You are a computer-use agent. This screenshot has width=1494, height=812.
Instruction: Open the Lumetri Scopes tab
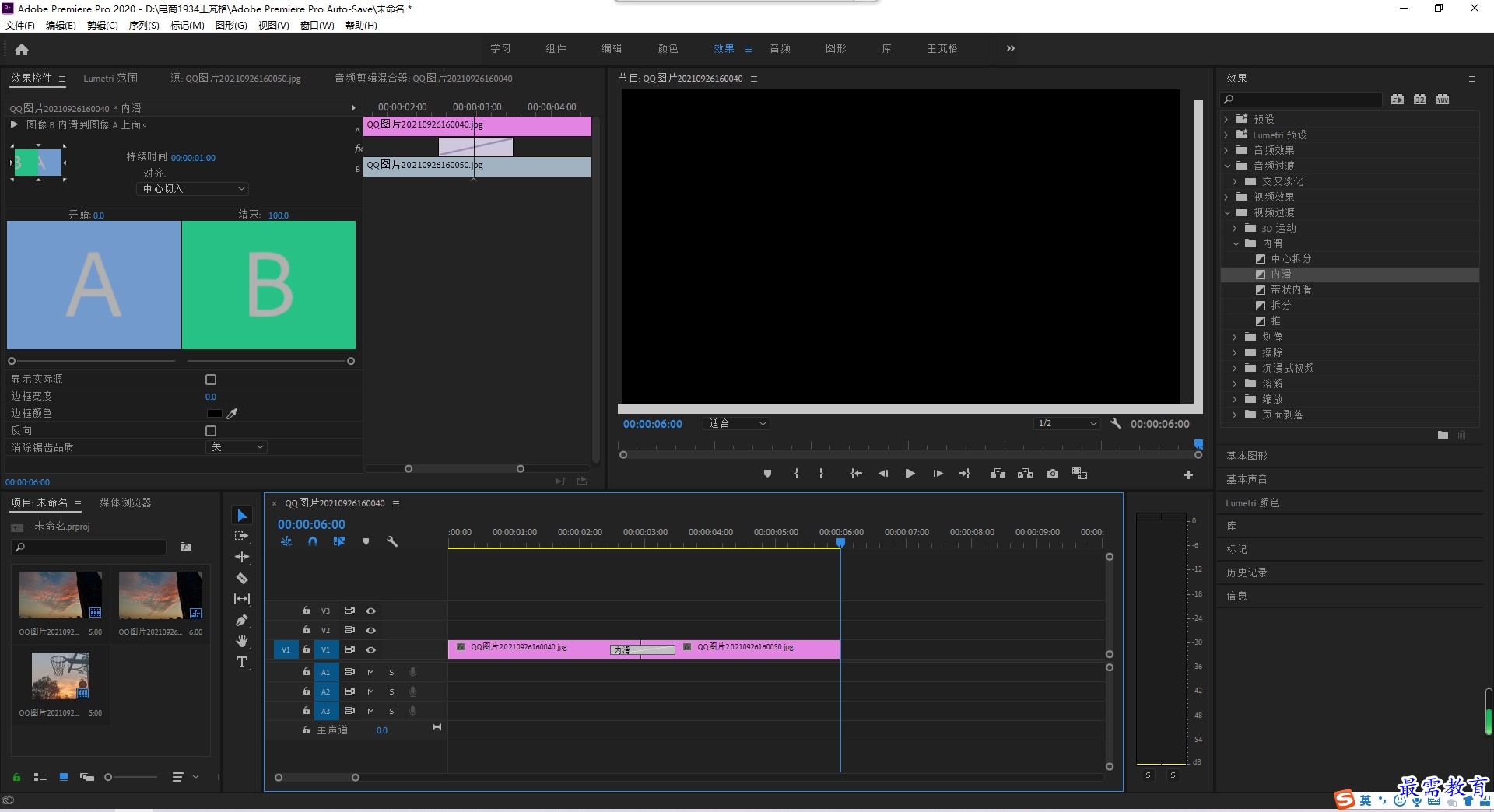pyautogui.click(x=110, y=79)
